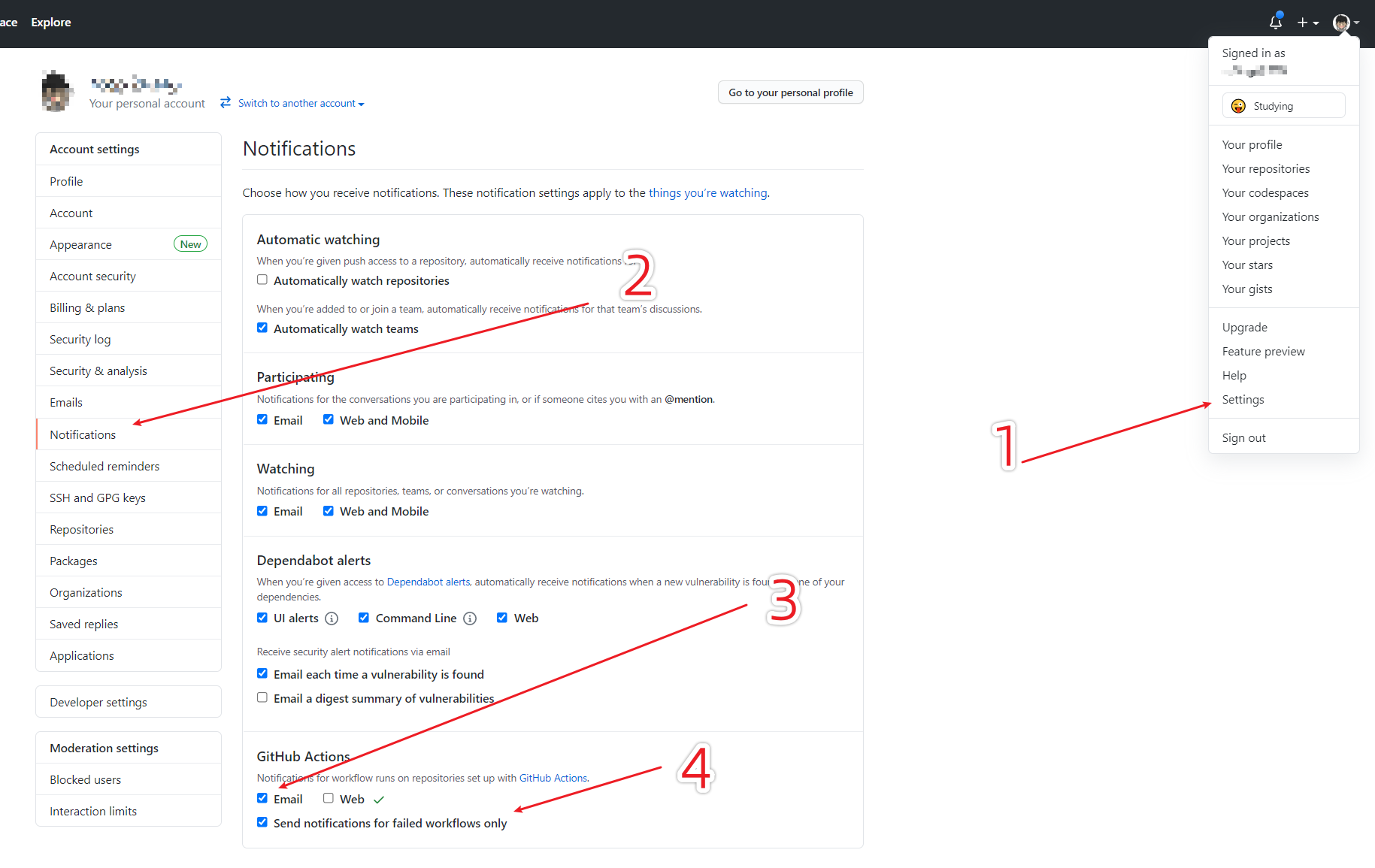Open SSH and GPG keys in sidebar
The width and height of the screenshot is (1375, 868).
click(129, 498)
